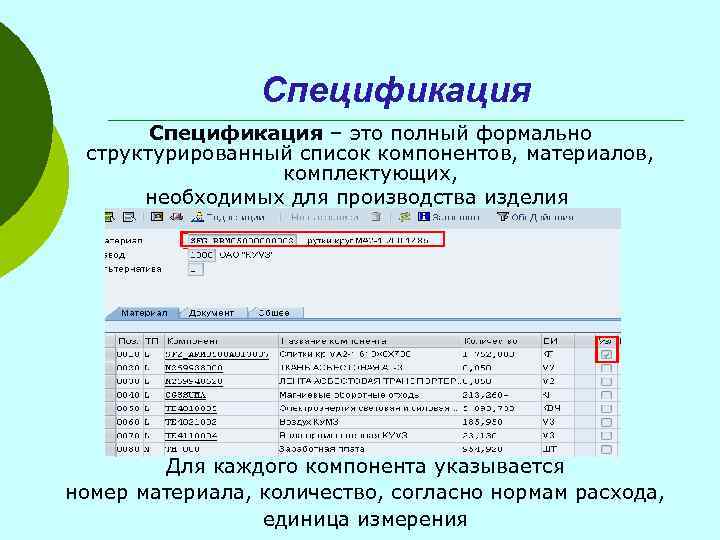Click the Заголовок button text
This screenshot has height=540, width=720.
pos(456,217)
